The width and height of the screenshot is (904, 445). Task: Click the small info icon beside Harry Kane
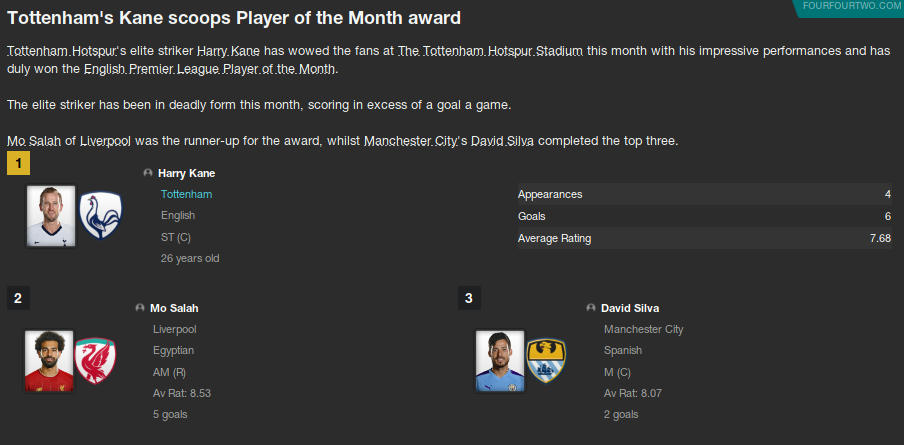point(149,173)
